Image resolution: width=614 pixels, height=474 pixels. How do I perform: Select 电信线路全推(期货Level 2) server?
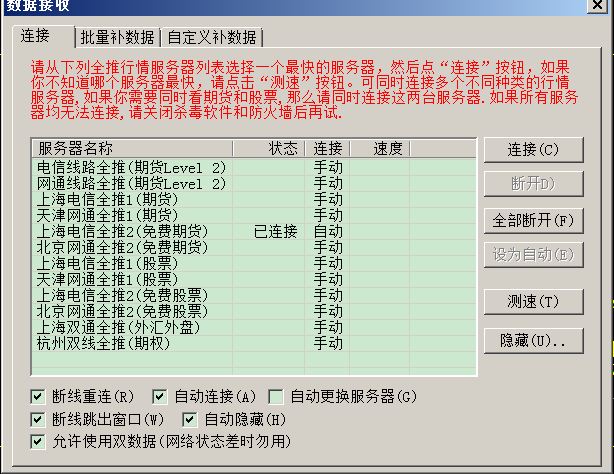[131, 167]
